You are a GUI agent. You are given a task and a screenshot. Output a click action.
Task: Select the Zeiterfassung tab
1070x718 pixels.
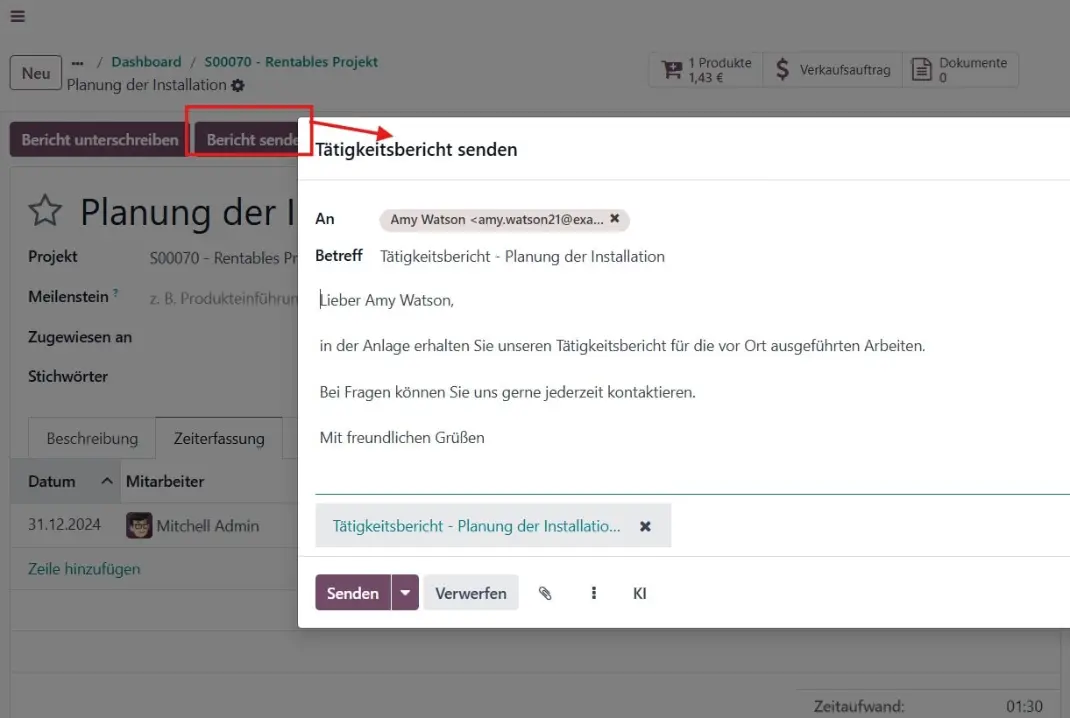[x=219, y=439]
